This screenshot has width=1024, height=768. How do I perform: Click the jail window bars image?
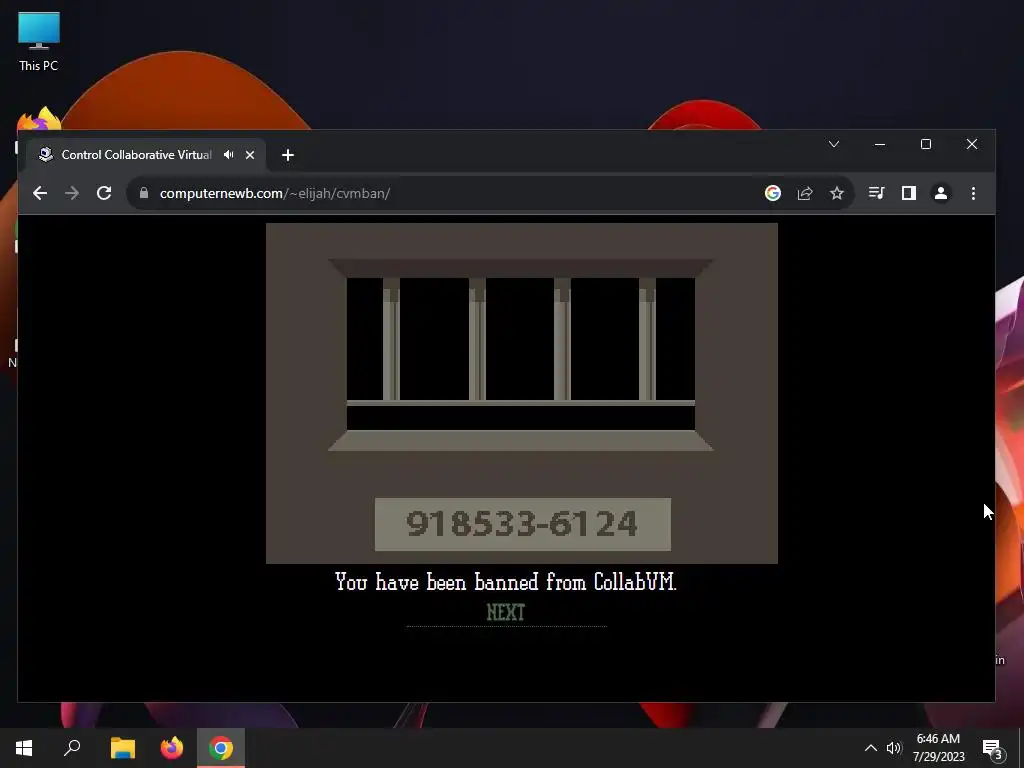521,355
